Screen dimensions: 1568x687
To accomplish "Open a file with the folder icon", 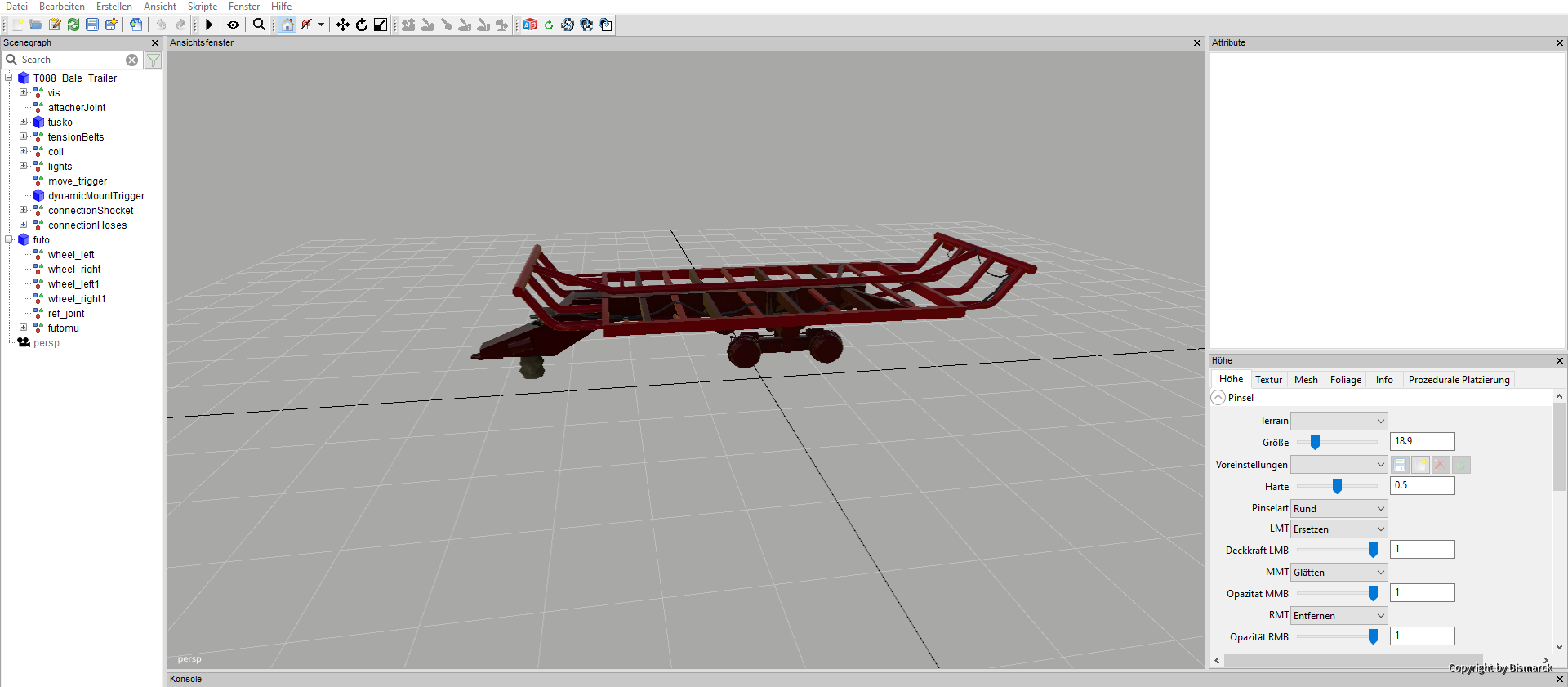I will tap(36, 25).
